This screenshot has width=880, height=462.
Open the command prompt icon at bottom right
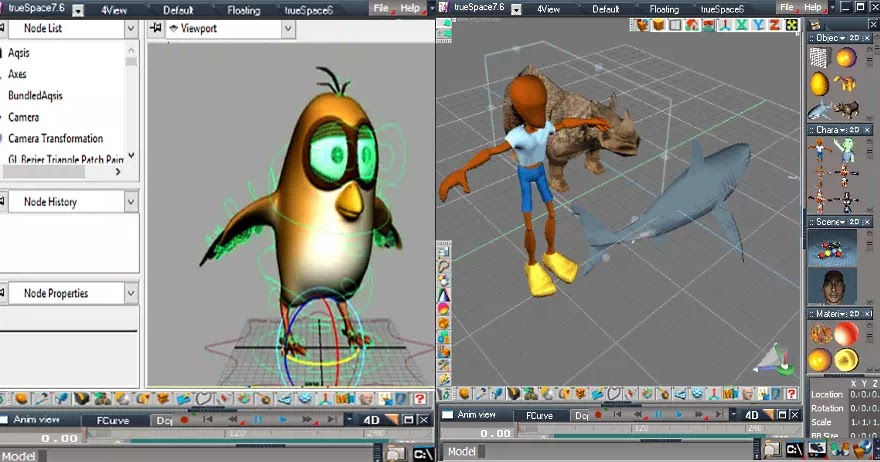(796, 451)
